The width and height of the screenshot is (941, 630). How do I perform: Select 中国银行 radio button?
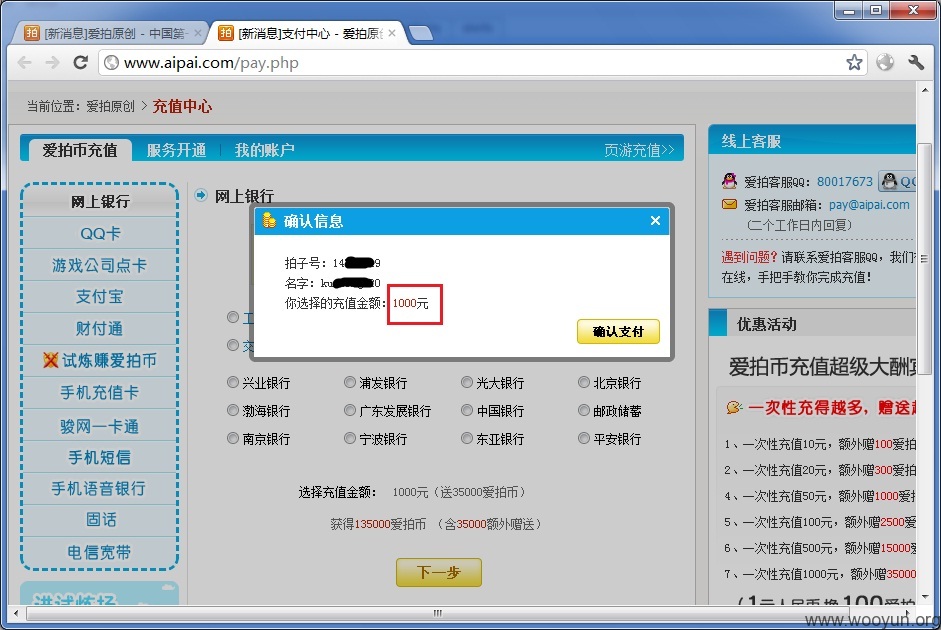[x=467, y=410]
